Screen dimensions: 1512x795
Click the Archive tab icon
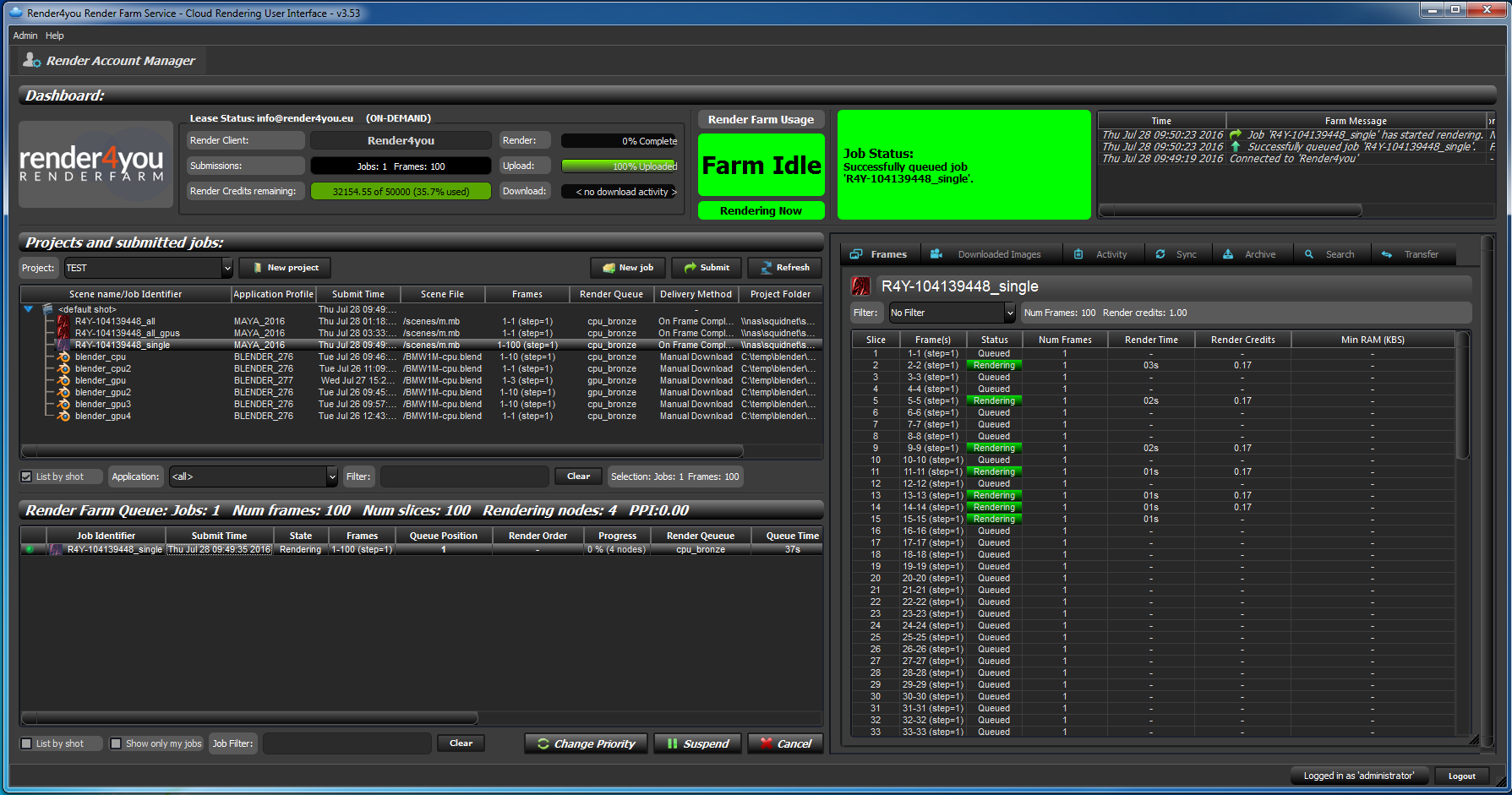[1228, 254]
